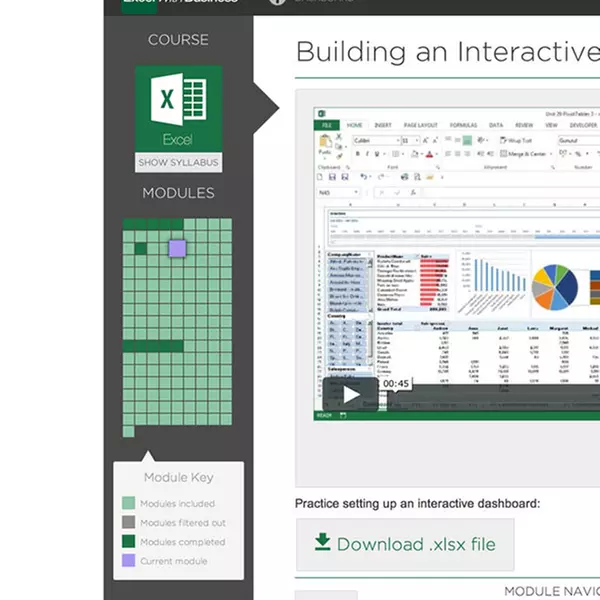Click the 'Modules included' legend label
This screenshot has height=600, width=600.
[x=178, y=504]
